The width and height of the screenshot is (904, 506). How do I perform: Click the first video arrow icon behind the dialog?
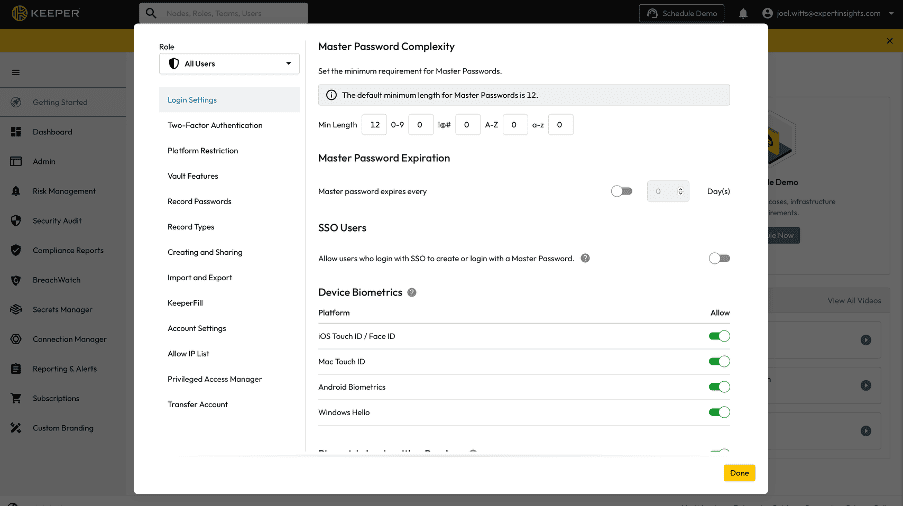pyautogui.click(x=866, y=340)
